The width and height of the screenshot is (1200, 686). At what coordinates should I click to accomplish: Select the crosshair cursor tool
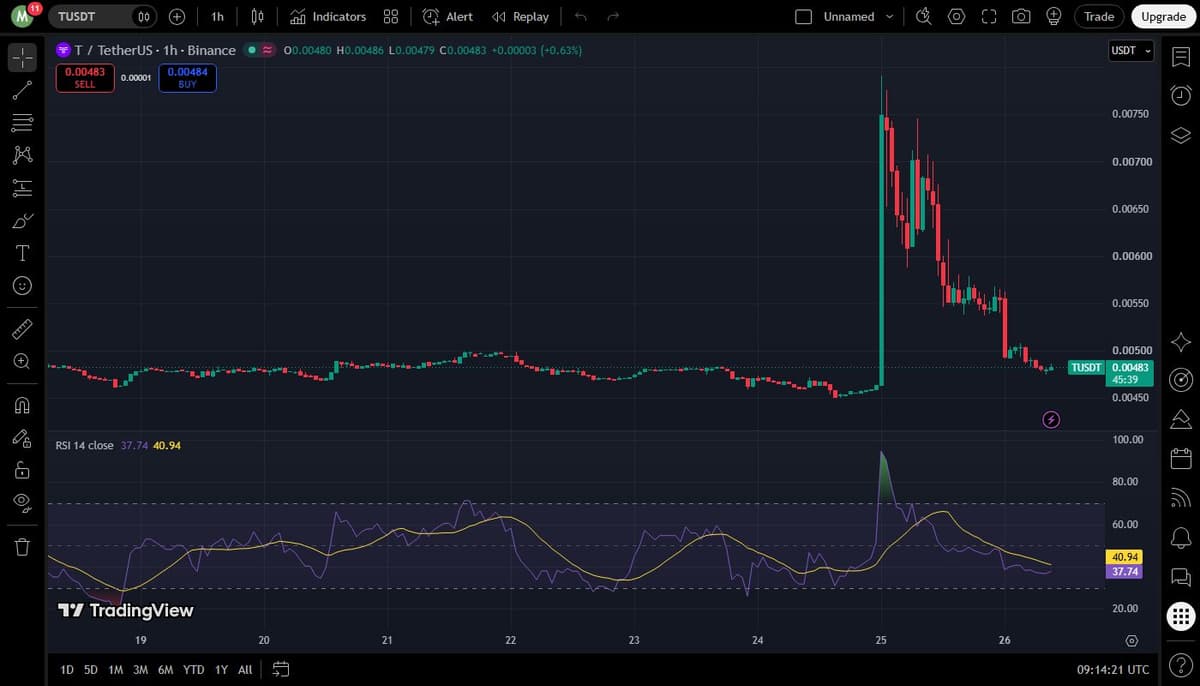click(x=22, y=57)
